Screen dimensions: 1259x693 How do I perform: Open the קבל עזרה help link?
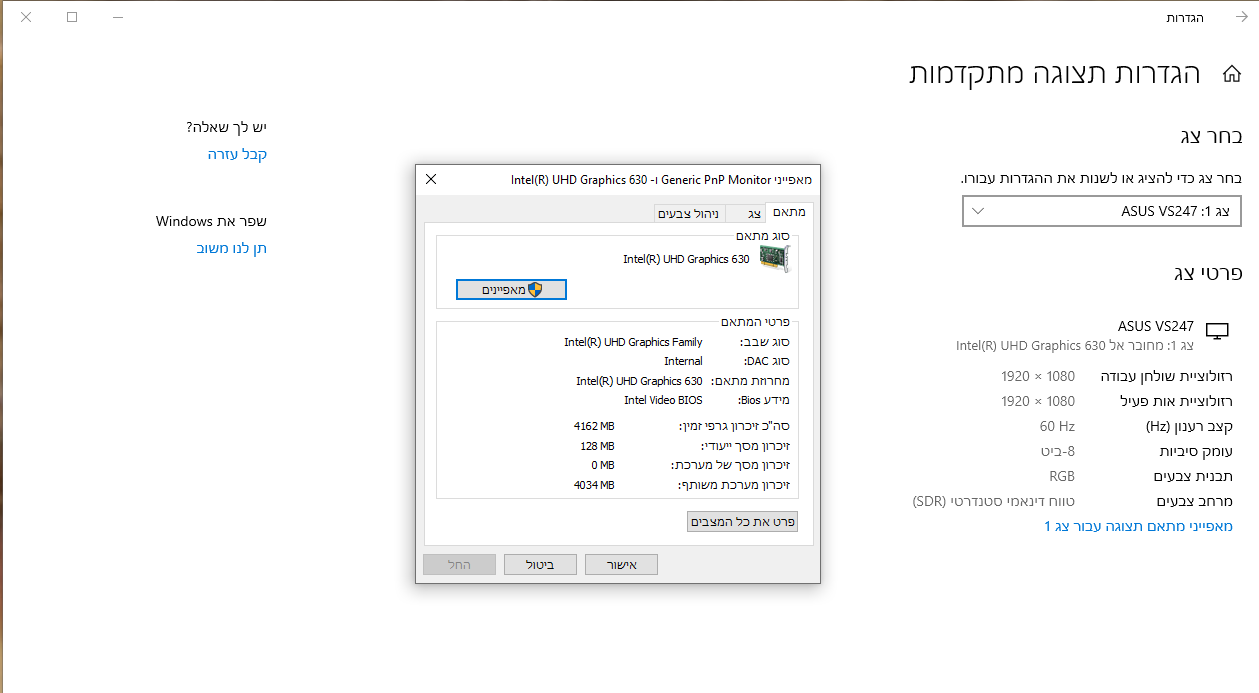pyautogui.click(x=237, y=154)
